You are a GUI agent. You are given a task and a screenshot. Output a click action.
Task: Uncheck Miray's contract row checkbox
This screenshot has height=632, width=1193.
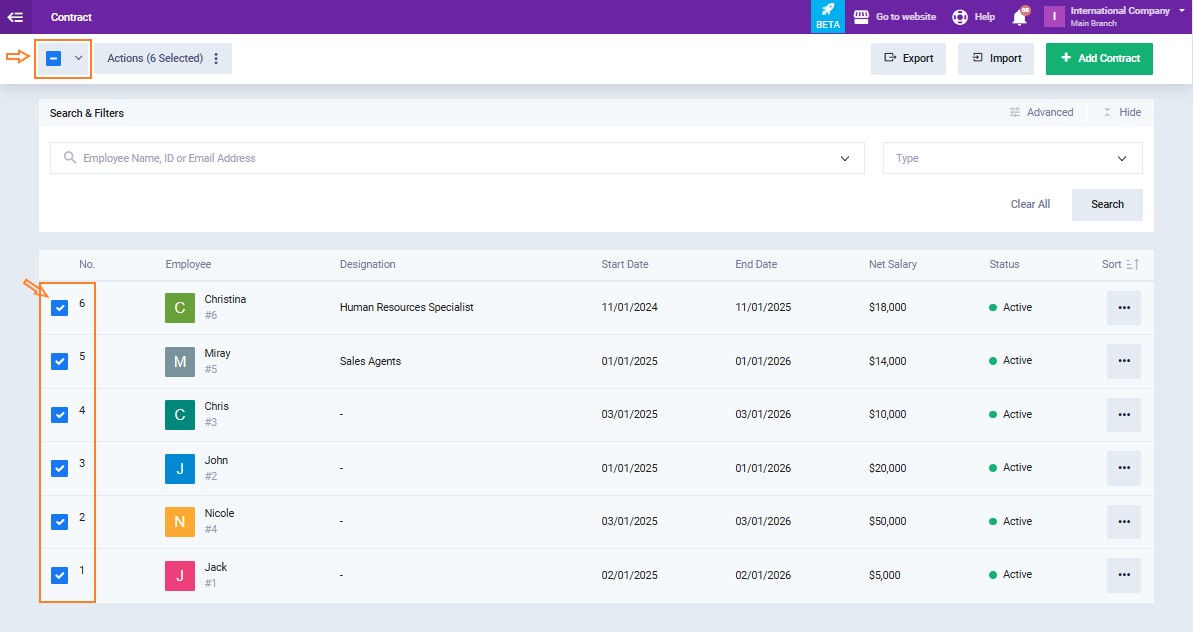pyautogui.click(x=59, y=361)
